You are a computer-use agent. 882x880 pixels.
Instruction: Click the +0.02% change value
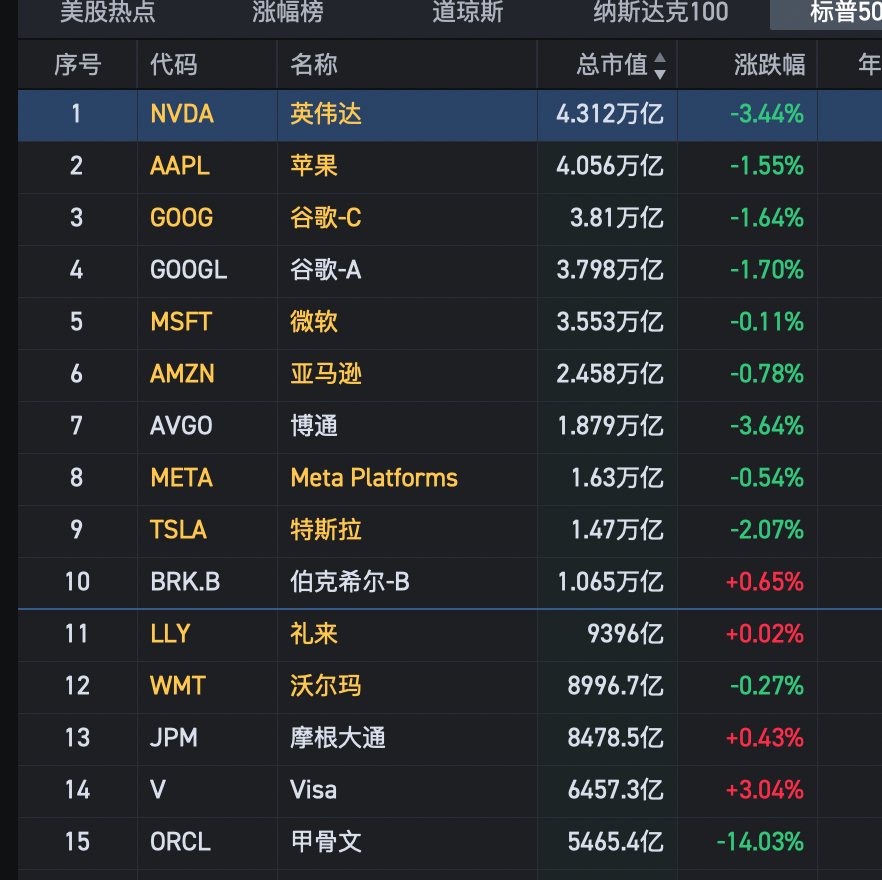pos(765,634)
